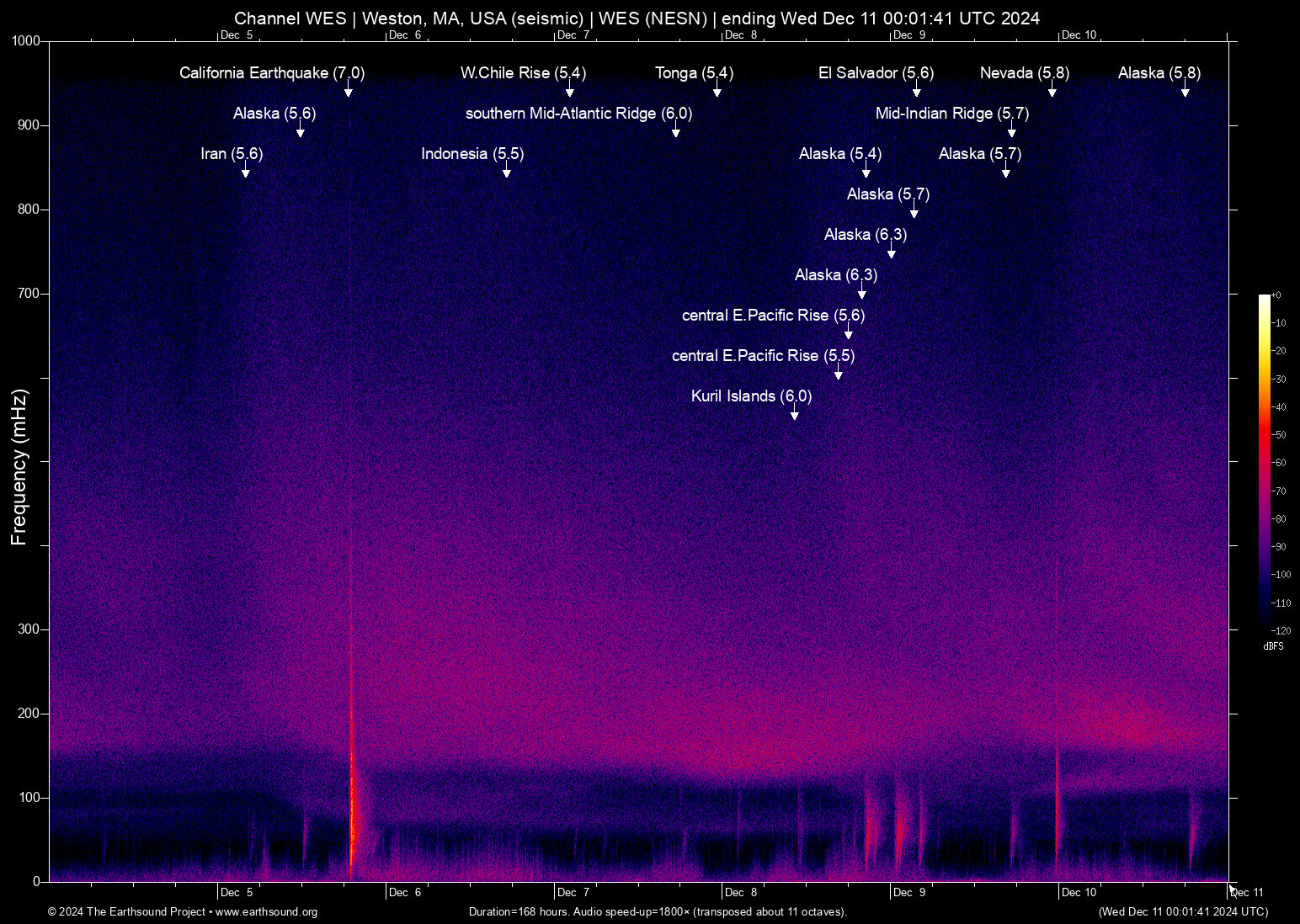
Task: Click the Dec 9 label on the bottom axis
Action: click(x=909, y=893)
